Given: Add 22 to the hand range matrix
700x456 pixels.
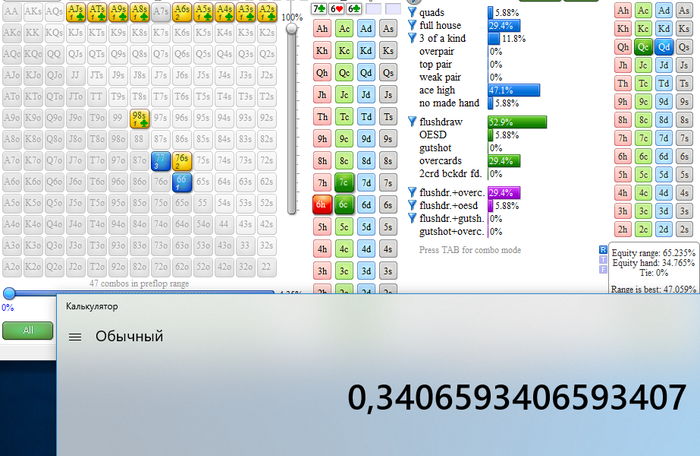Looking at the screenshot, I should (267, 267).
